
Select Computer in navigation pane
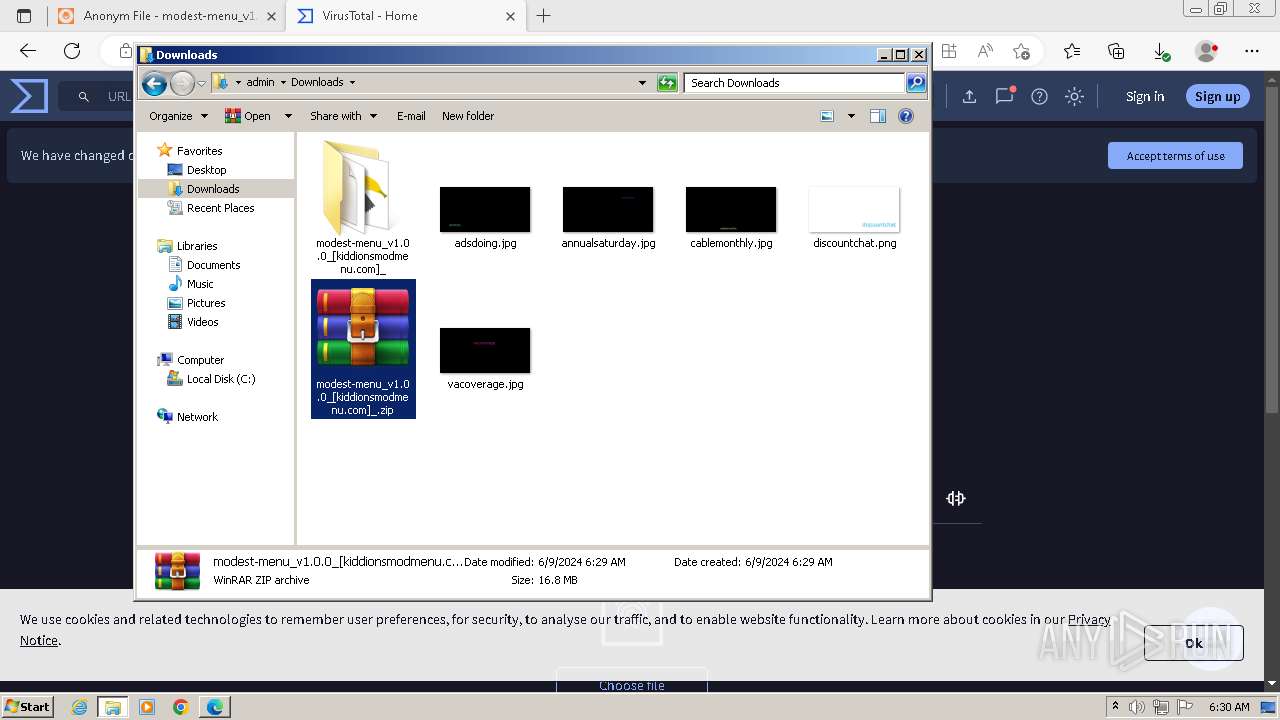pos(200,360)
